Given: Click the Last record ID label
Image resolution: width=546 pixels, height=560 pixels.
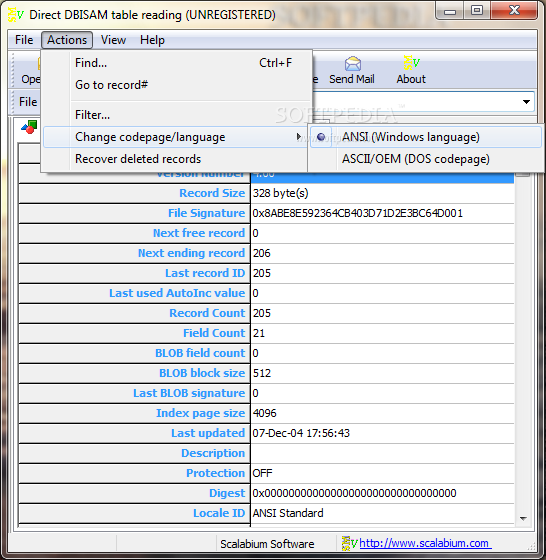Looking at the screenshot, I should pos(205,273).
